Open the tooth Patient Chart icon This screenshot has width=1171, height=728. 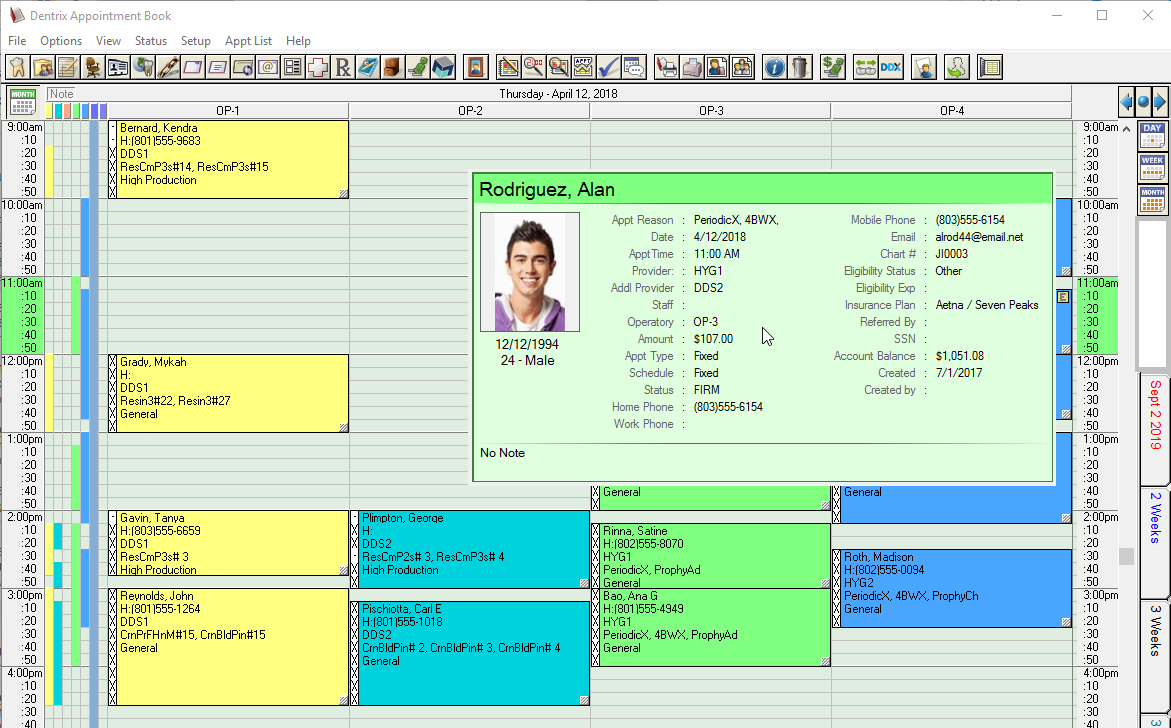pos(17,67)
